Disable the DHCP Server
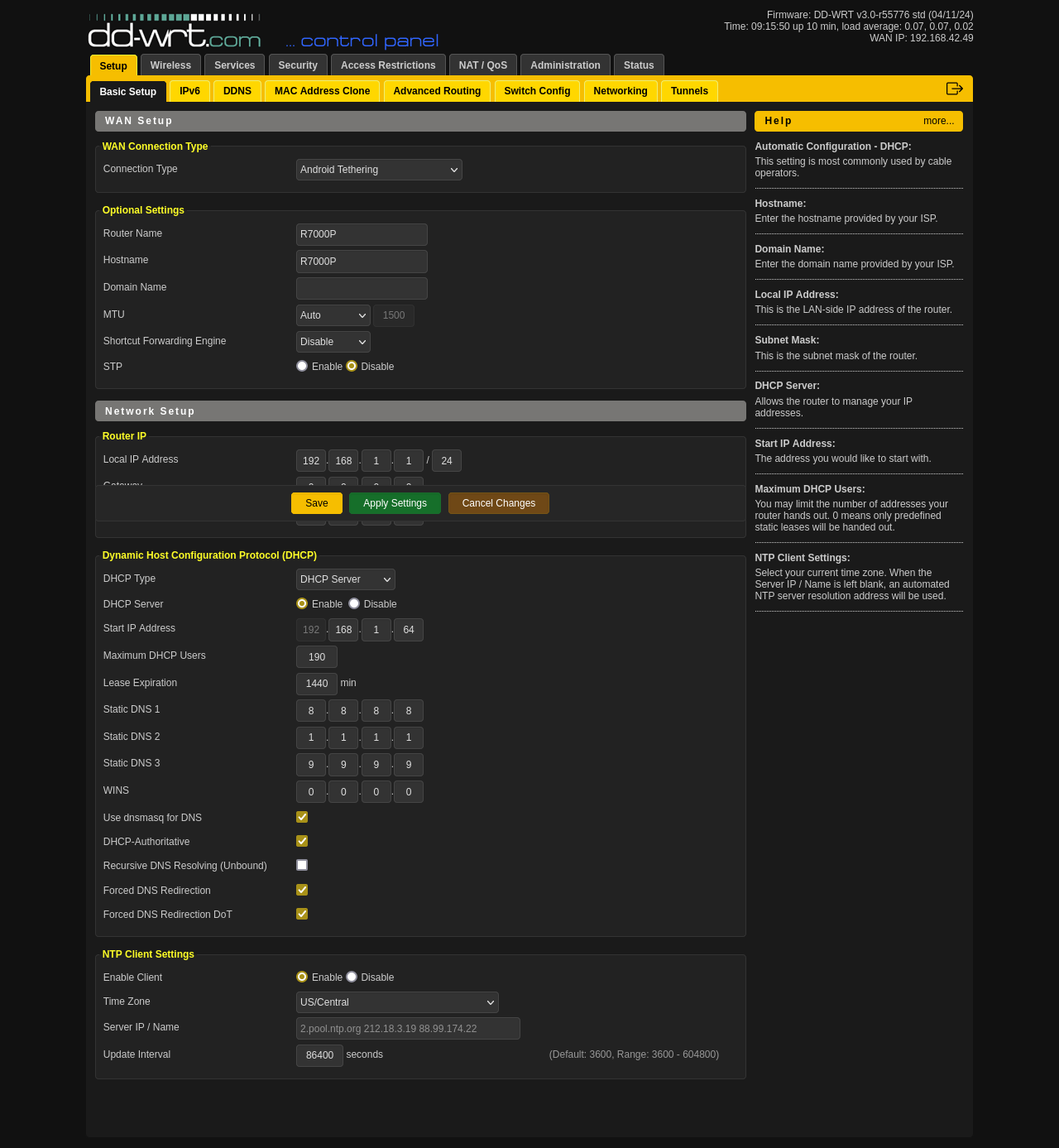Viewport: 1059px width, 1148px height. [x=354, y=603]
